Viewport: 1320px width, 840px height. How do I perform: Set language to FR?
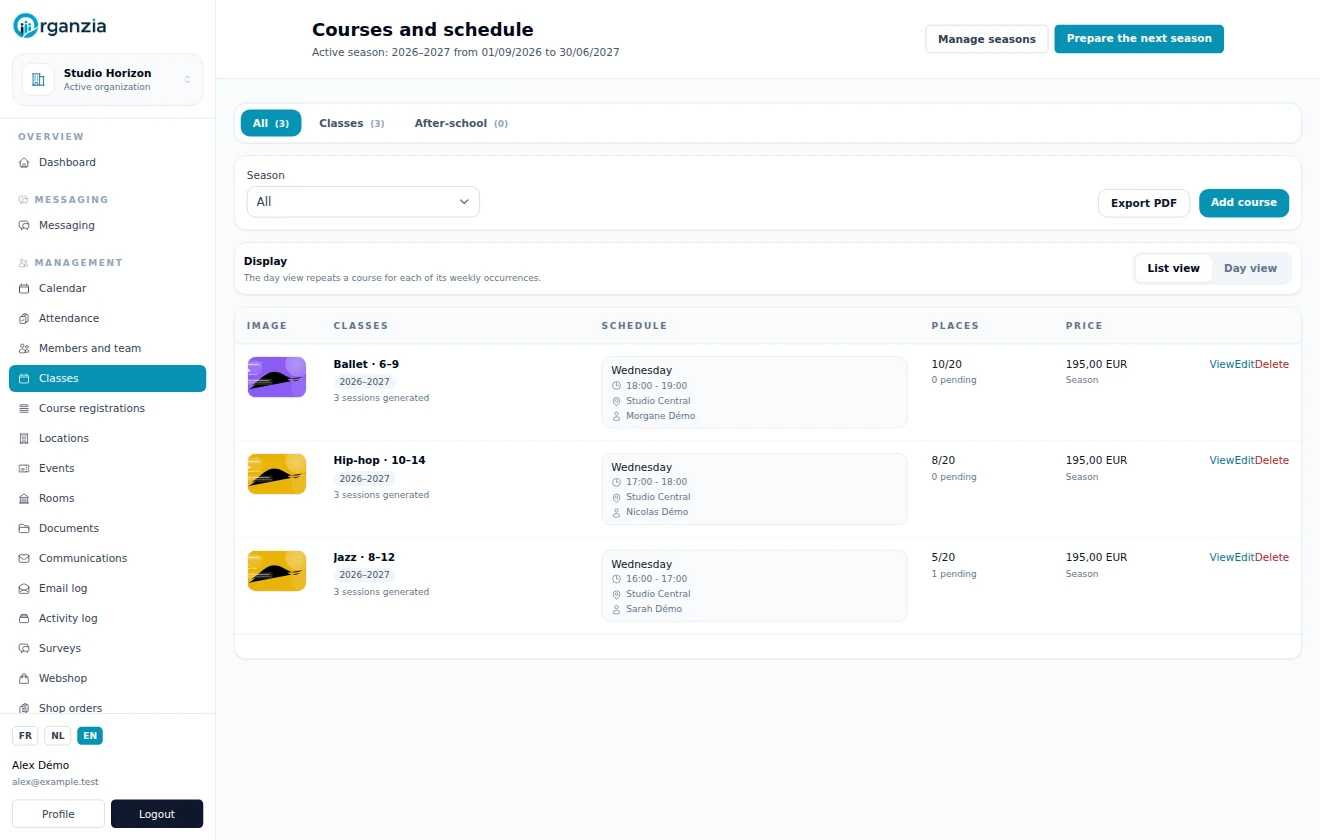point(25,736)
